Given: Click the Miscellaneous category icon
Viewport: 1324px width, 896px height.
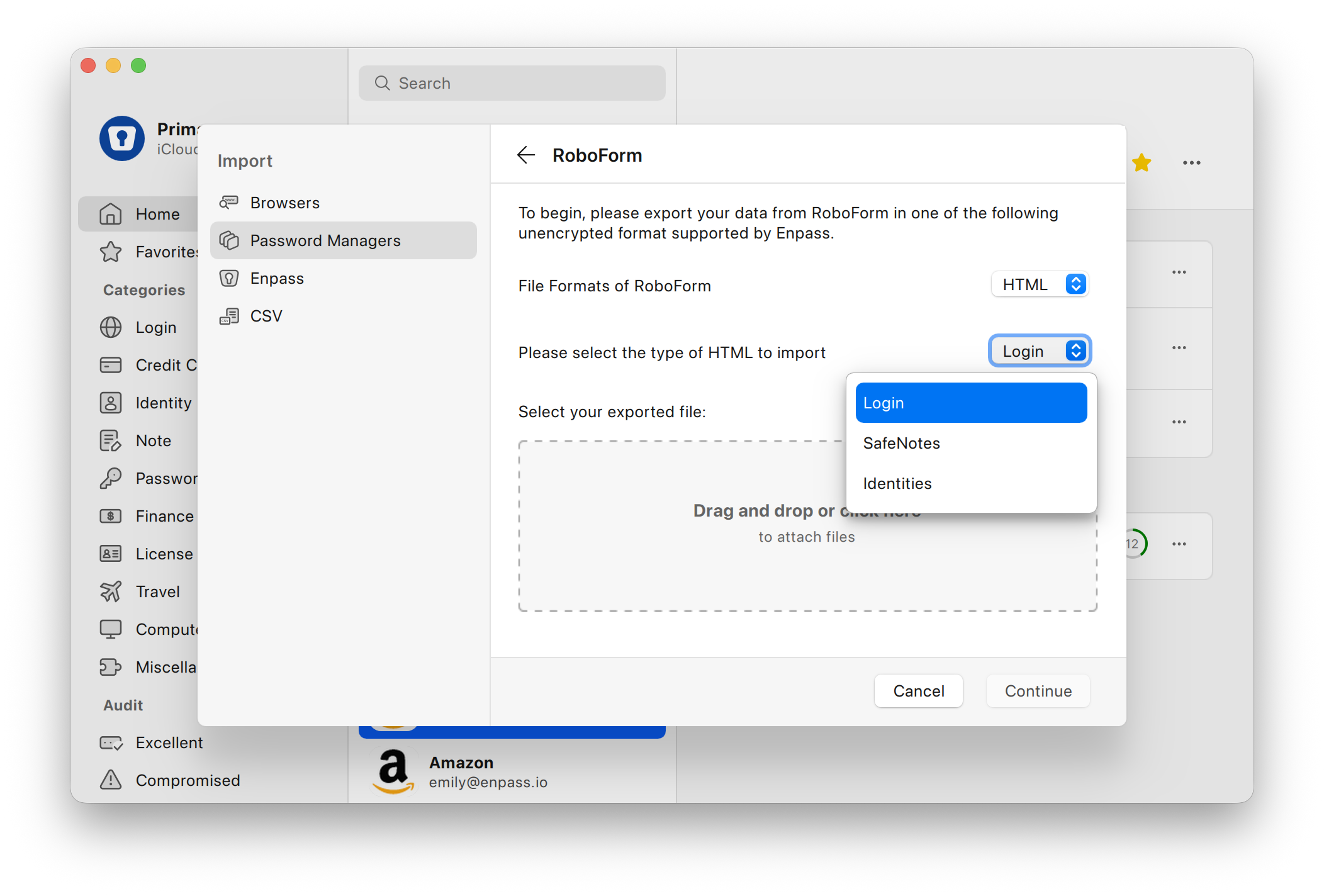Looking at the screenshot, I should pos(111,667).
